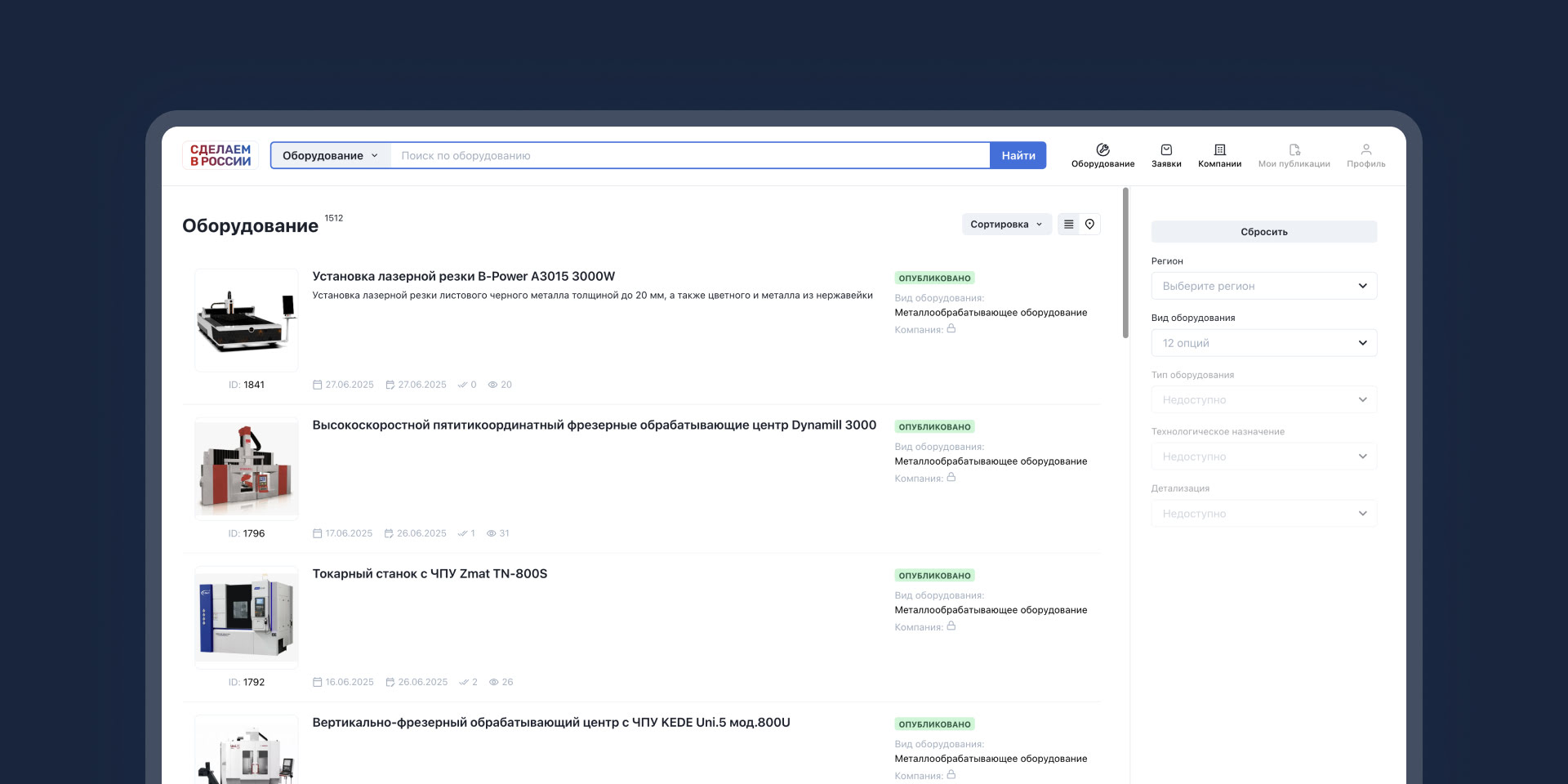This screenshot has width=1568, height=784.
Task: Click views eye icon showing 26
Action: 494,682
